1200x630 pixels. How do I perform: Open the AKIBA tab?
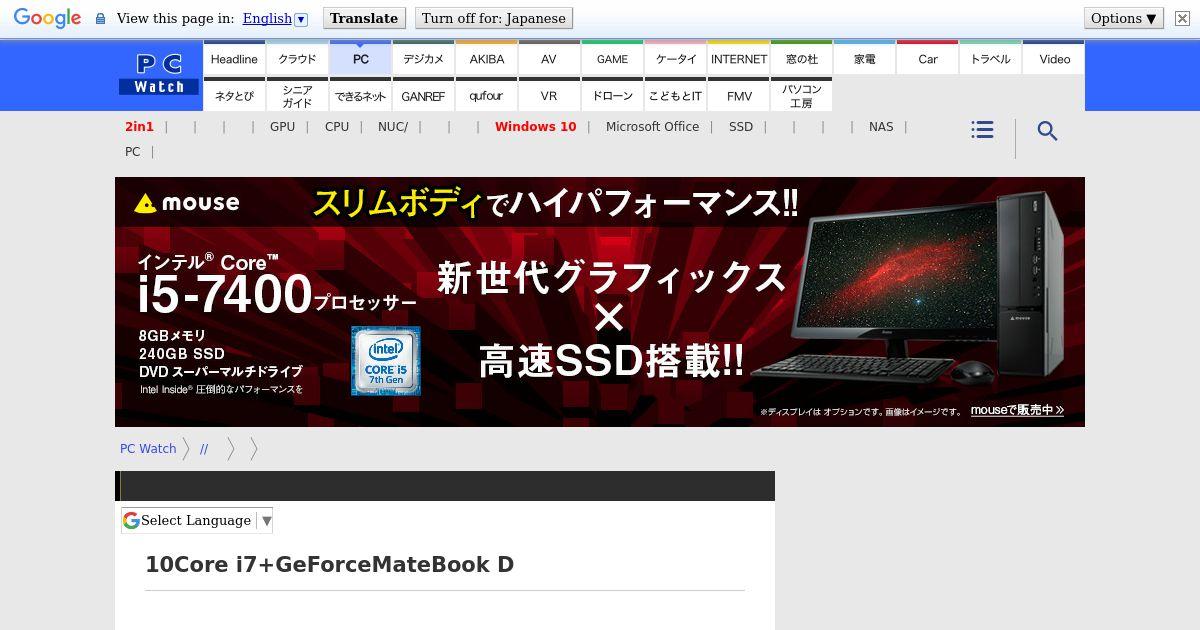(x=487, y=58)
